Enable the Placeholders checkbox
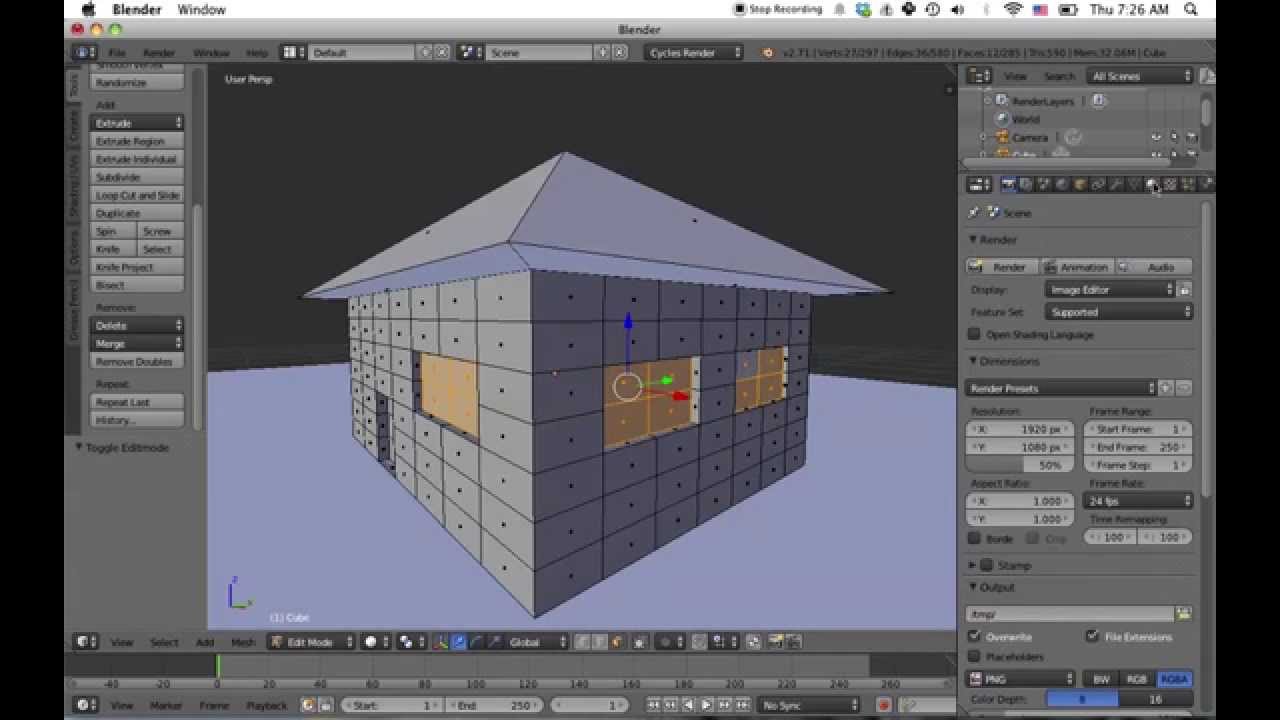Viewport: 1280px width, 720px height. 974,656
